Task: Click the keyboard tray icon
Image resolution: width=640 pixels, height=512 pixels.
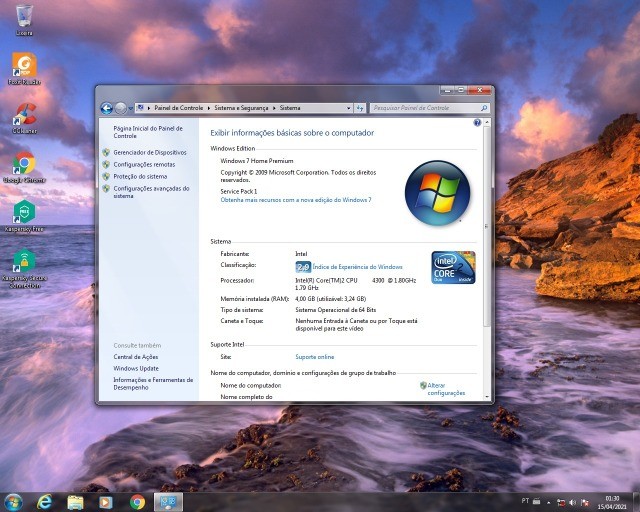Action: coord(537,501)
